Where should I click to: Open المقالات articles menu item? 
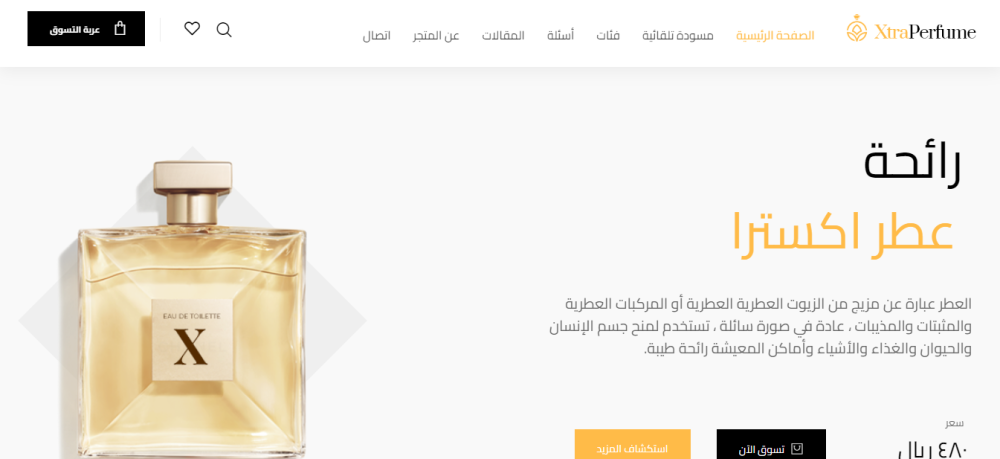tap(503, 36)
